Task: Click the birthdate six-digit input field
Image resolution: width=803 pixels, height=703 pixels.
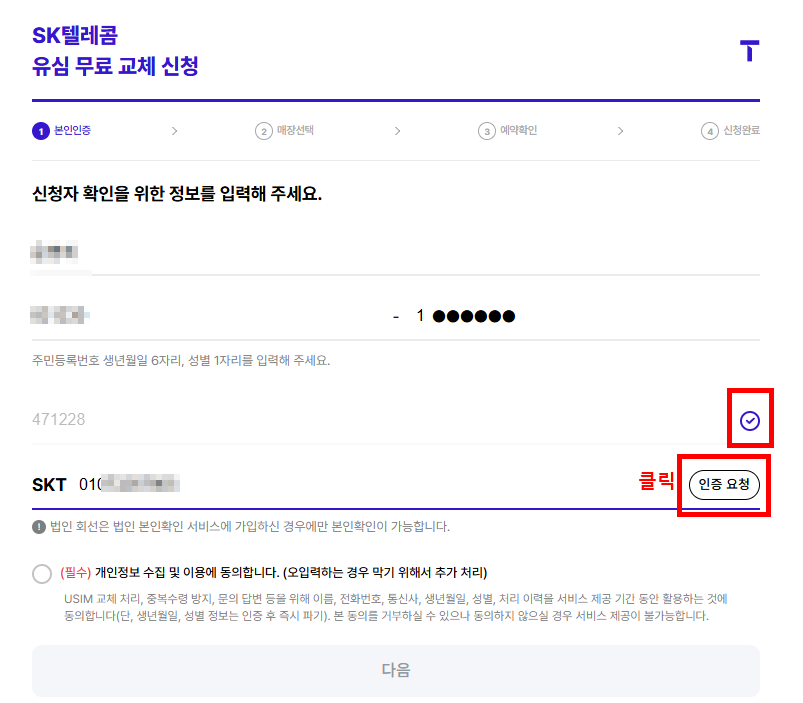Action: pos(207,315)
